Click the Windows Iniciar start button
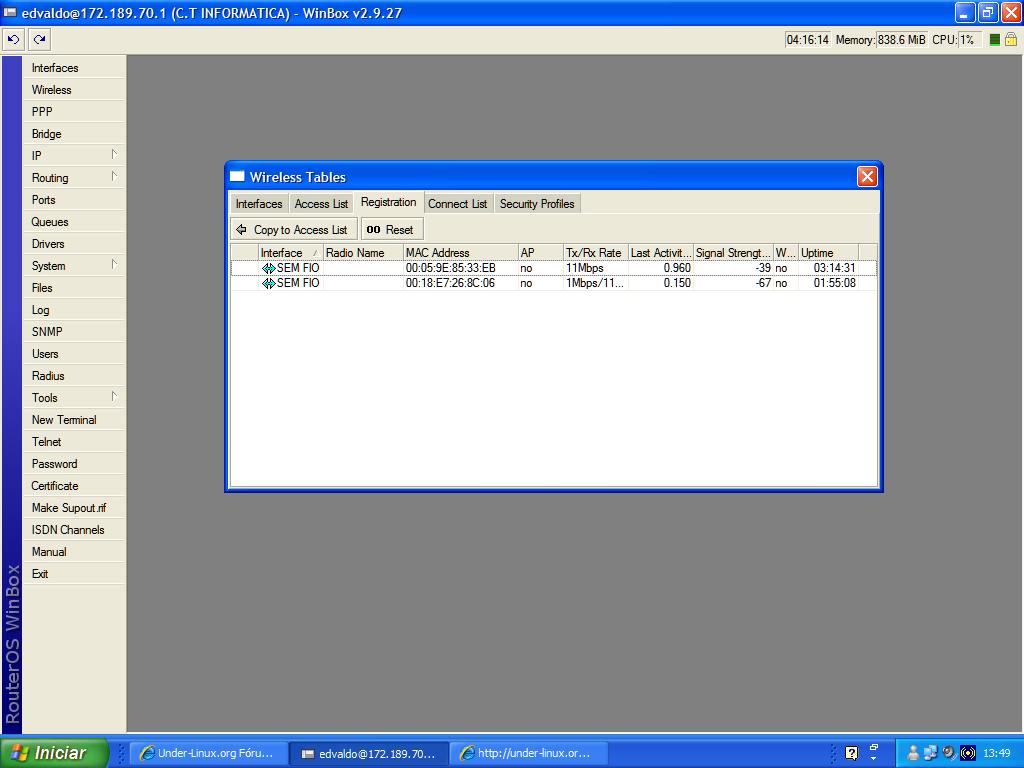 point(54,753)
